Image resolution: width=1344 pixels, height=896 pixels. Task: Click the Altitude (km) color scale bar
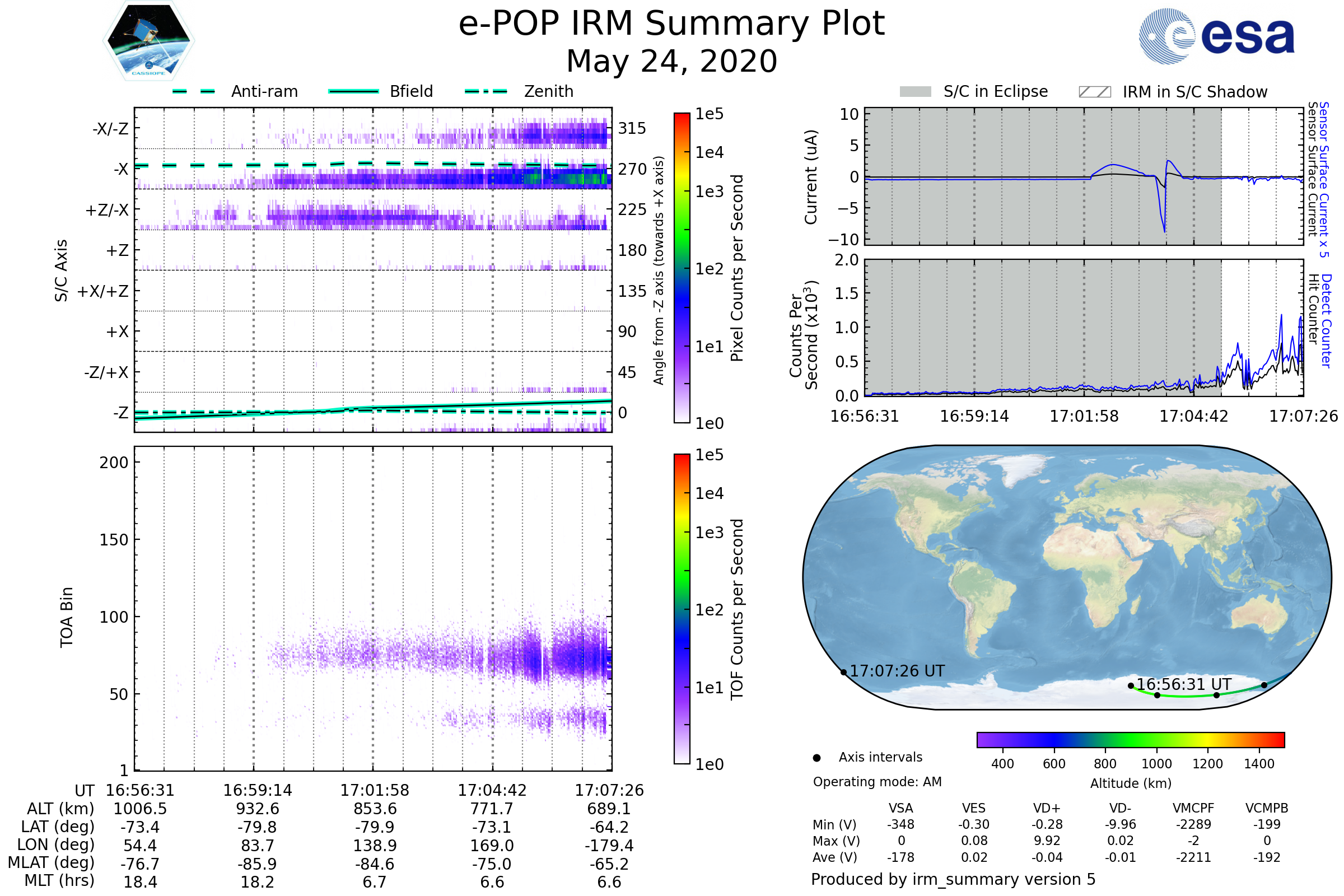click(x=1130, y=739)
